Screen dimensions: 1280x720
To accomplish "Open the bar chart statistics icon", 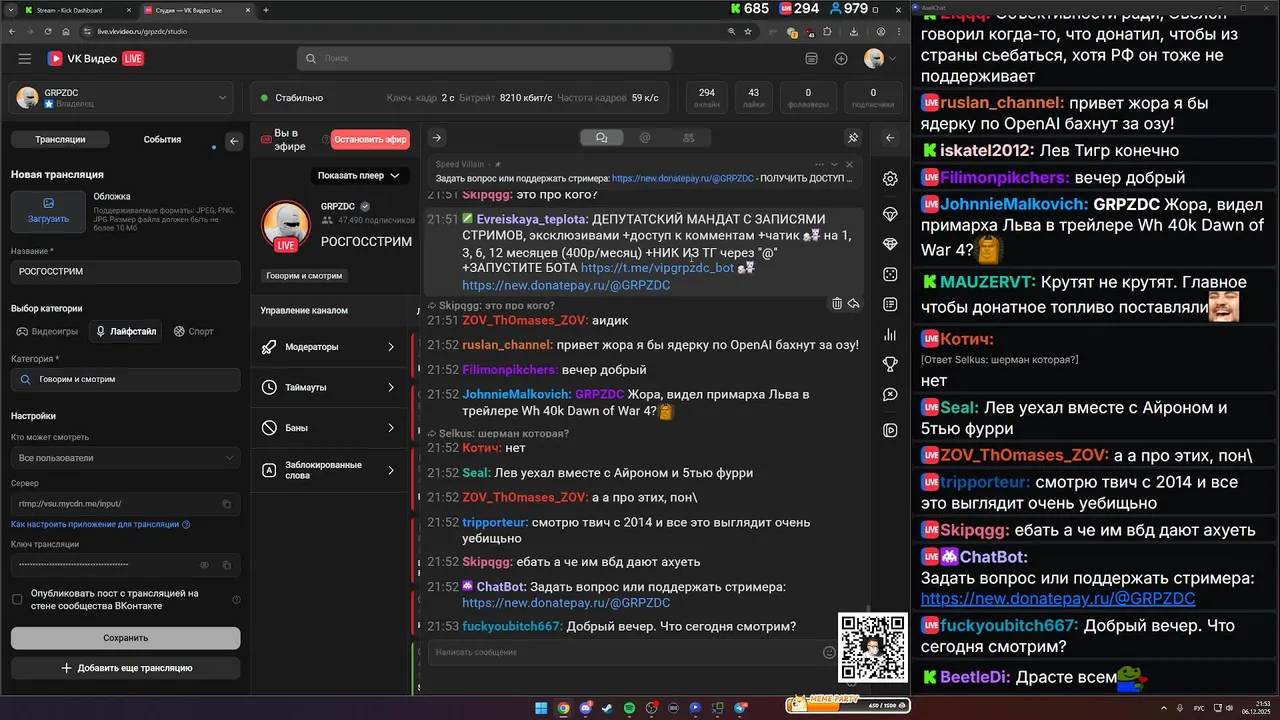I will tap(890, 335).
